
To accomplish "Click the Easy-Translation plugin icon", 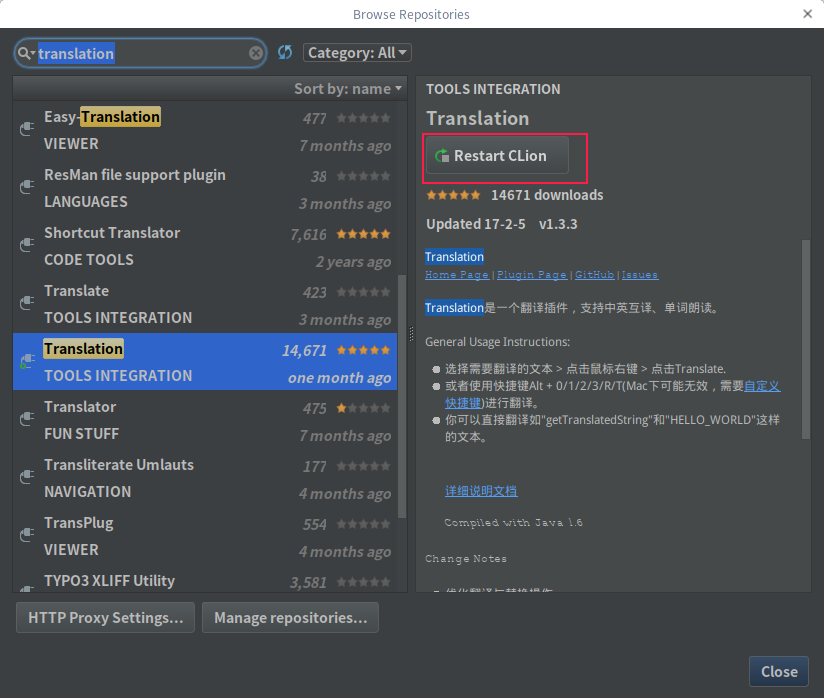I will click(28, 130).
